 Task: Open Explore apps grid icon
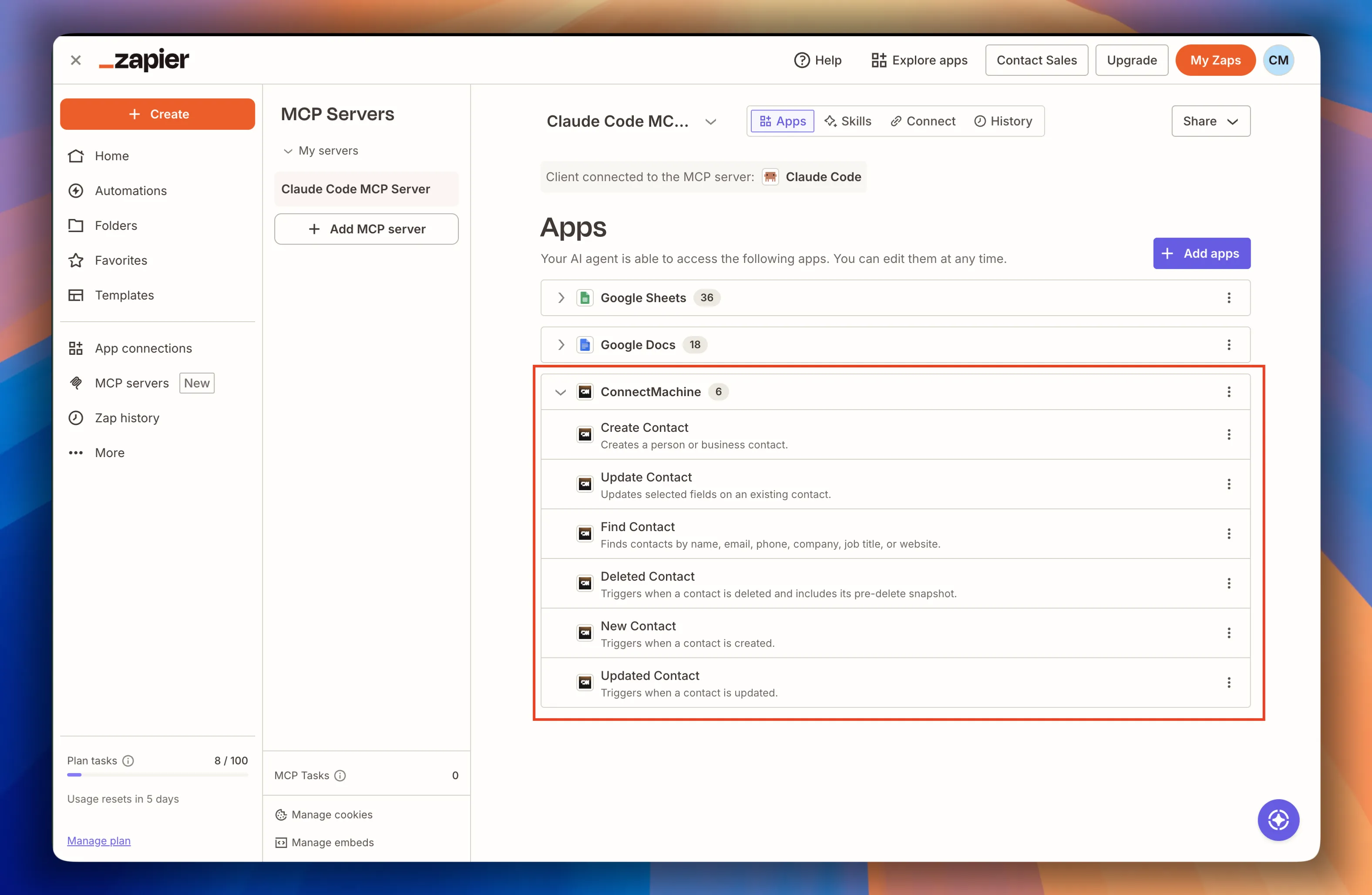pyautogui.click(x=878, y=60)
